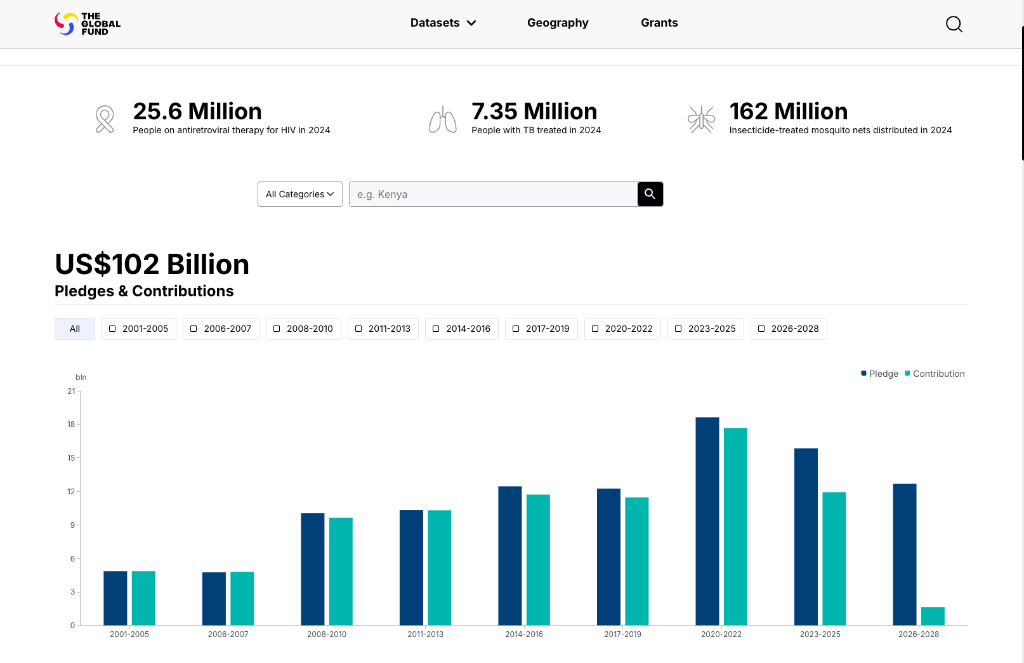Viewport: 1024px width, 663px height.
Task: Check the 2011-2013 period checkbox
Action: [358, 329]
